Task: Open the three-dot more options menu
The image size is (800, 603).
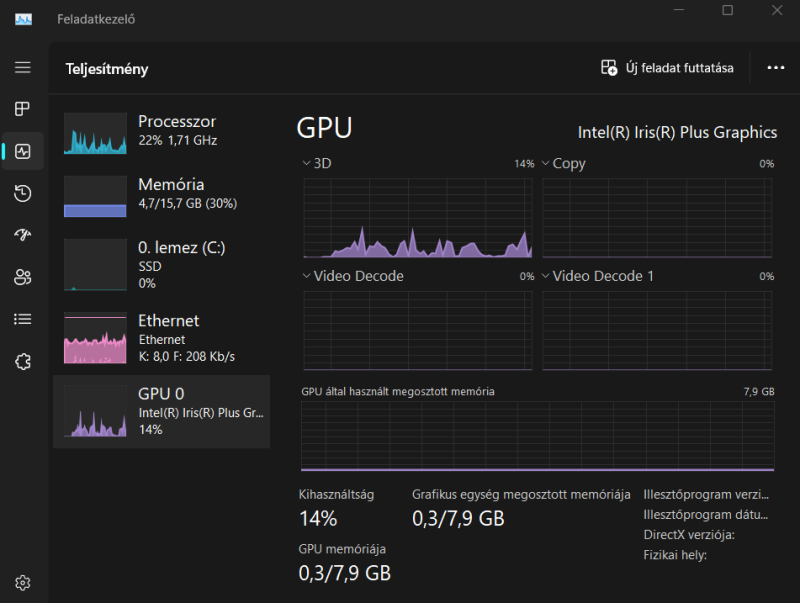Action: coord(776,68)
